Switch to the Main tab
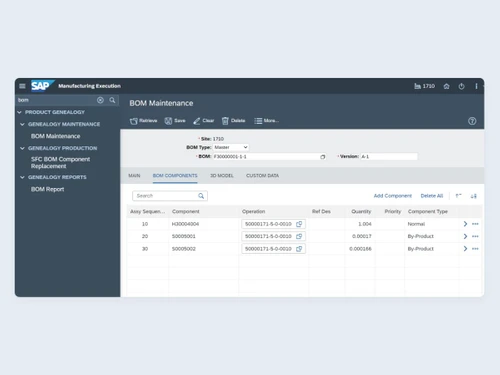500x375 pixels. click(134, 176)
